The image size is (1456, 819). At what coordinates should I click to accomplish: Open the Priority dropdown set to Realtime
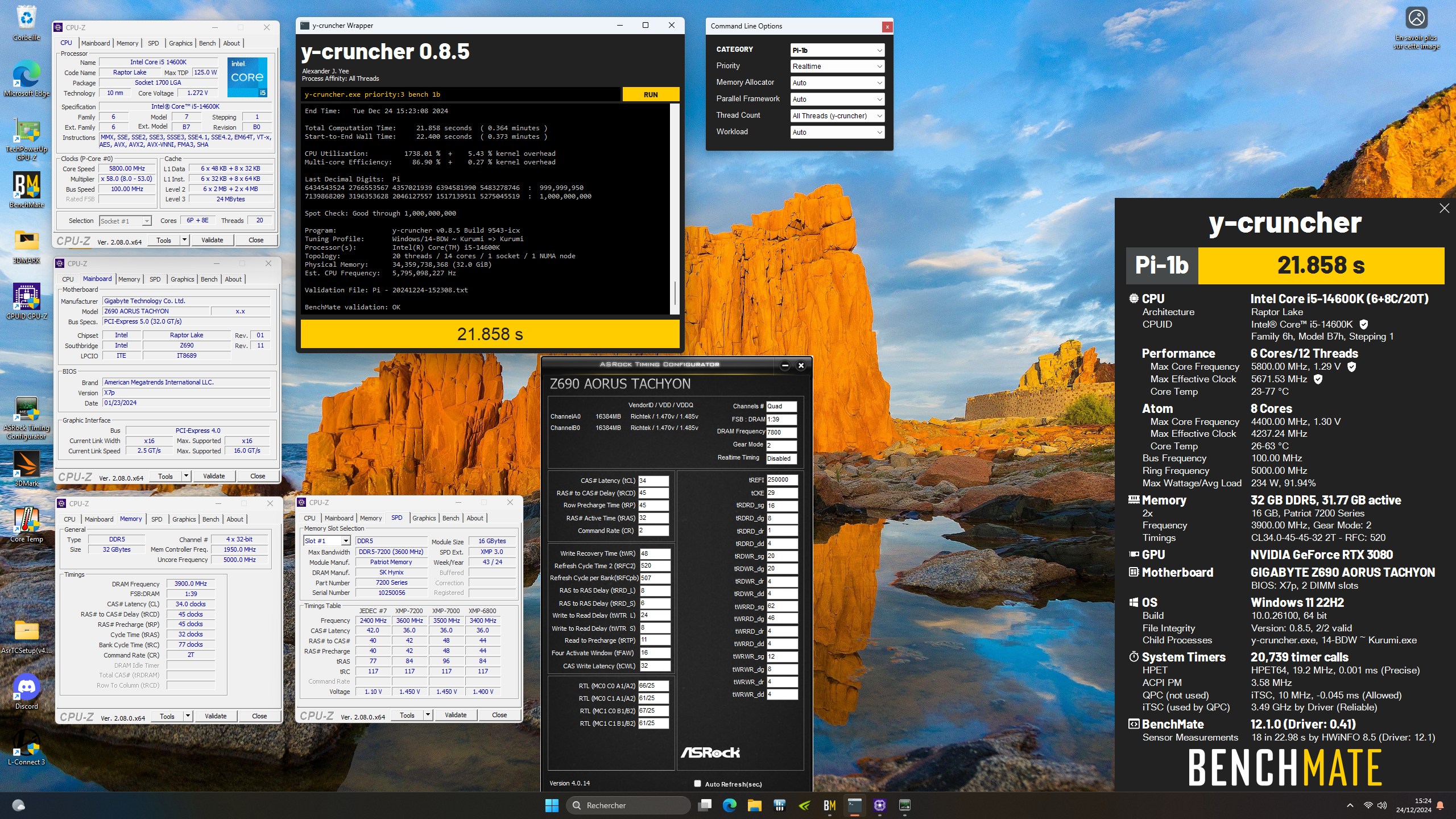(x=837, y=67)
